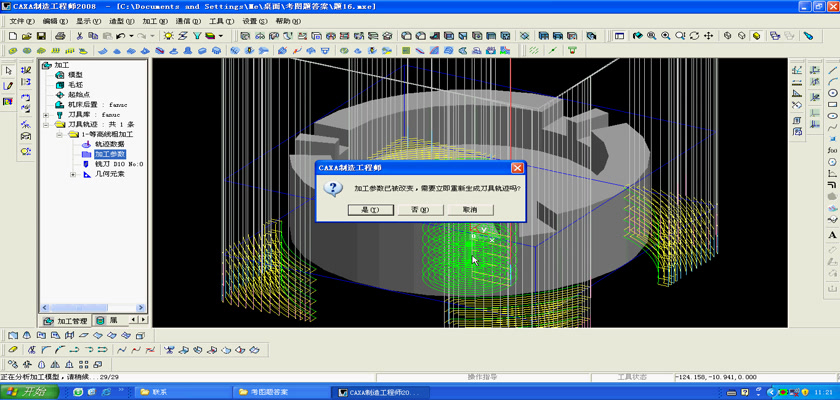
Task: Select the 轨迹数据 tree item
Action: (110, 145)
